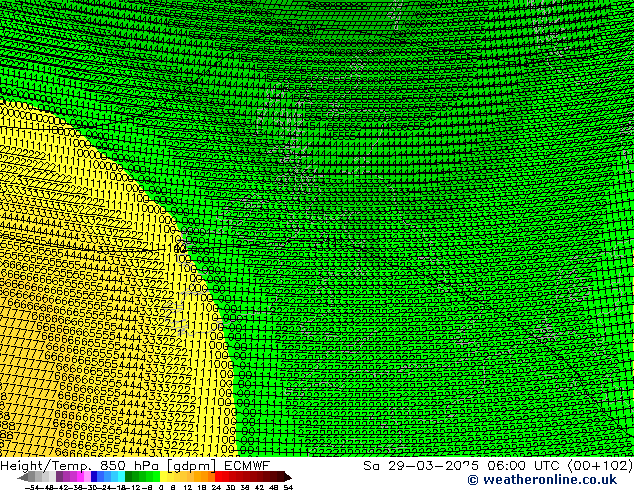The width and height of the screenshot is (634, 490).
Task: Click the bright red swatch in the legend
Action: (218, 476)
